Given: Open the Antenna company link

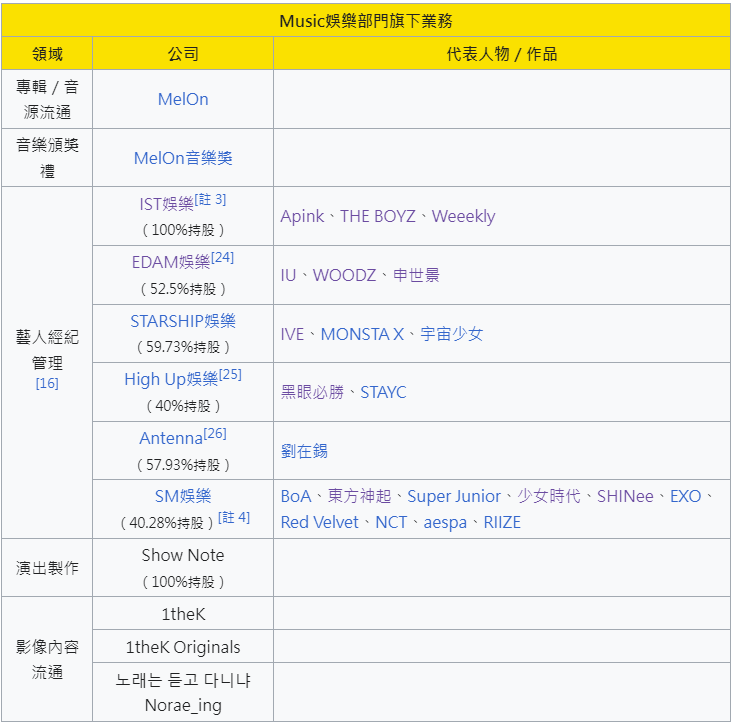Looking at the screenshot, I should (x=171, y=438).
